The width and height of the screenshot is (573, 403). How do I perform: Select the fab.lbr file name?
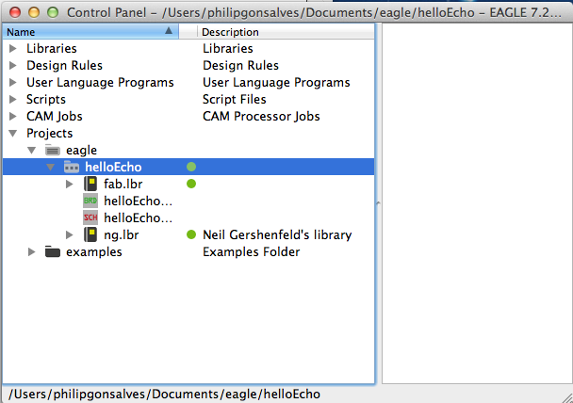(x=123, y=184)
